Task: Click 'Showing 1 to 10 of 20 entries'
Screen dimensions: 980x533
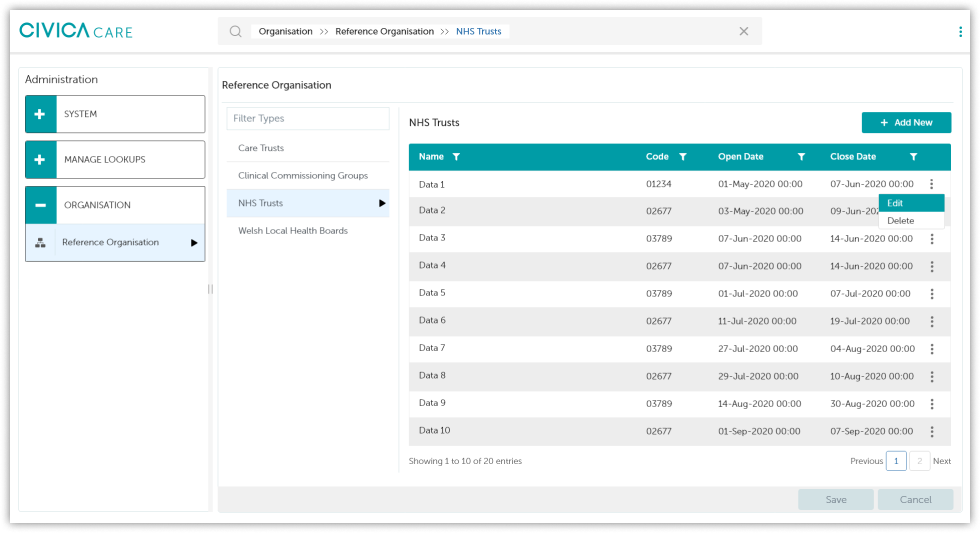Action: coord(465,461)
